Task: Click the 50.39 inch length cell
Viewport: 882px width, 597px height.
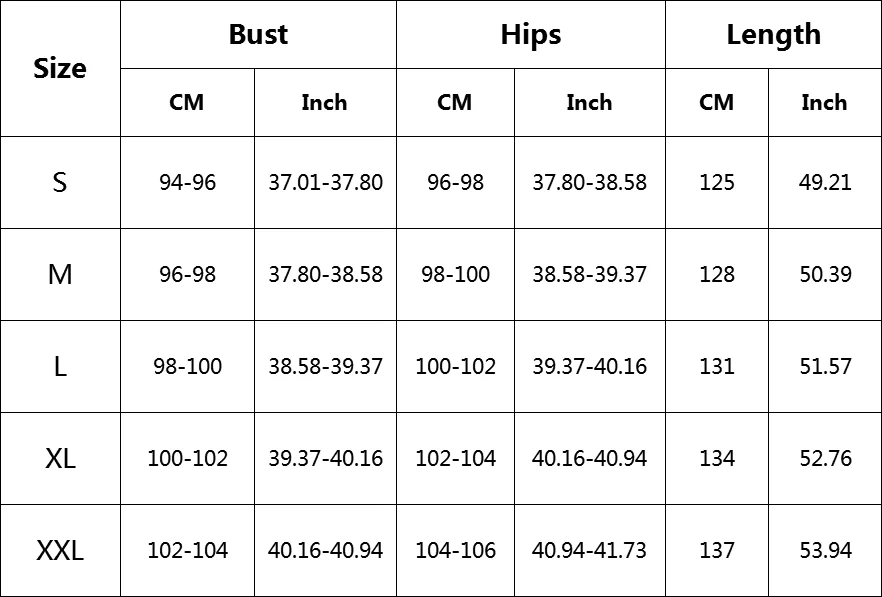Action: point(825,274)
